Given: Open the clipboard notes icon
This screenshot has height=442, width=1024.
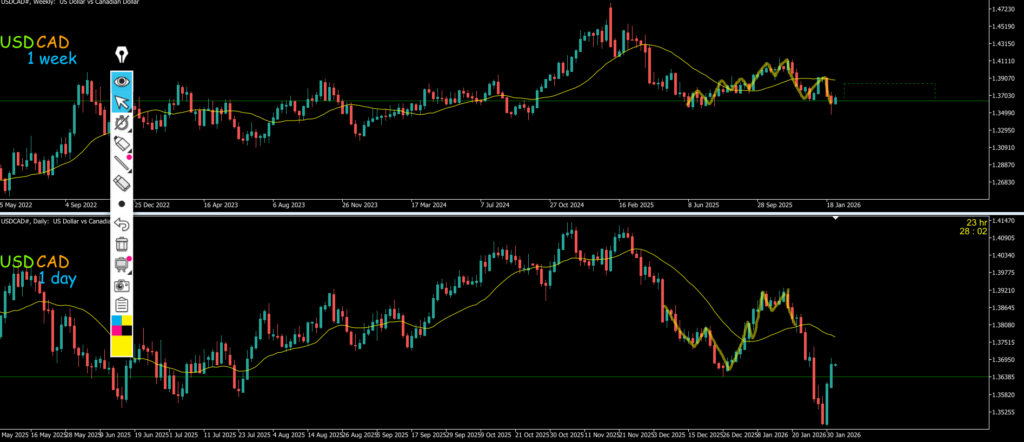Looking at the screenshot, I should 122,304.
